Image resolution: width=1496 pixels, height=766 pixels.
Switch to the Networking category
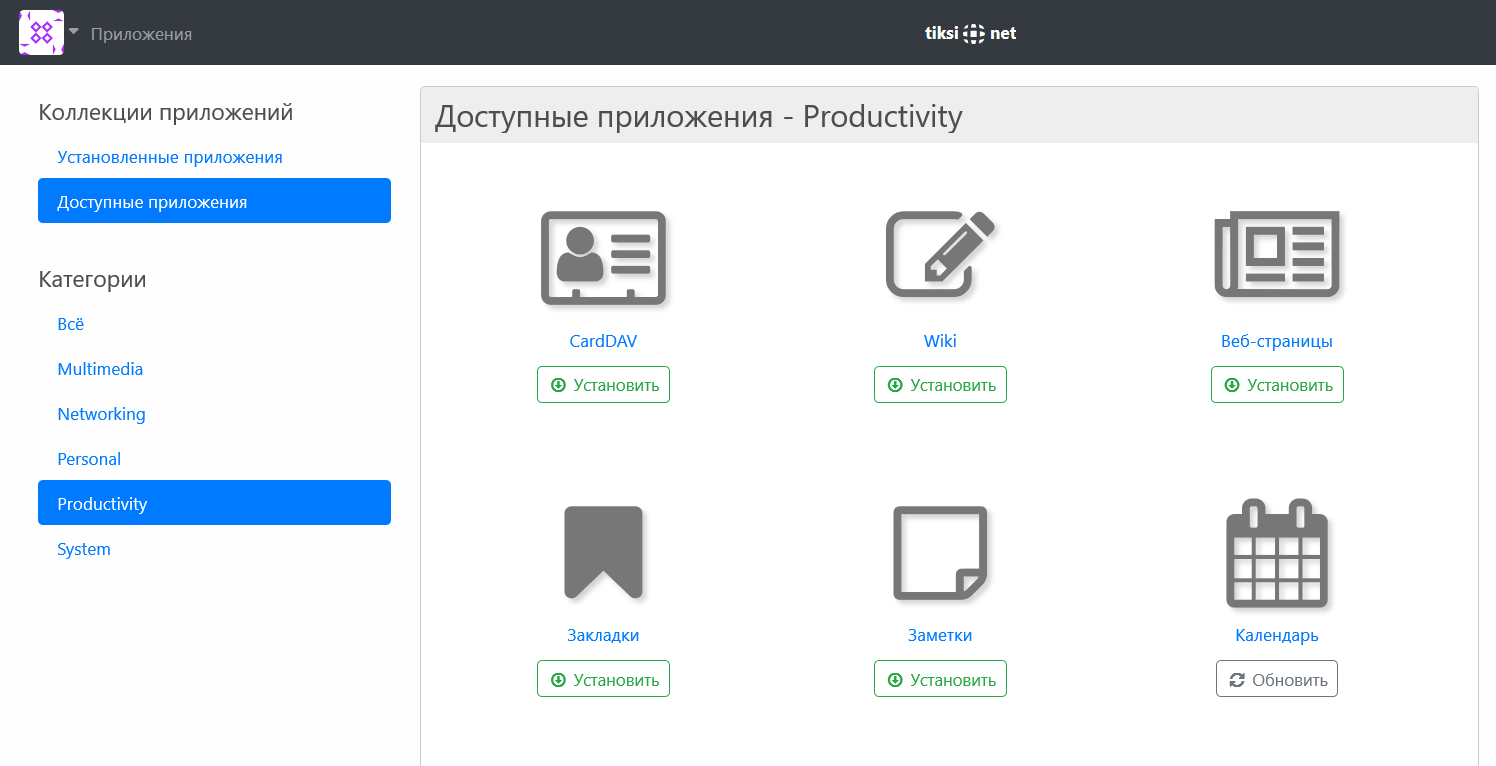click(101, 414)
